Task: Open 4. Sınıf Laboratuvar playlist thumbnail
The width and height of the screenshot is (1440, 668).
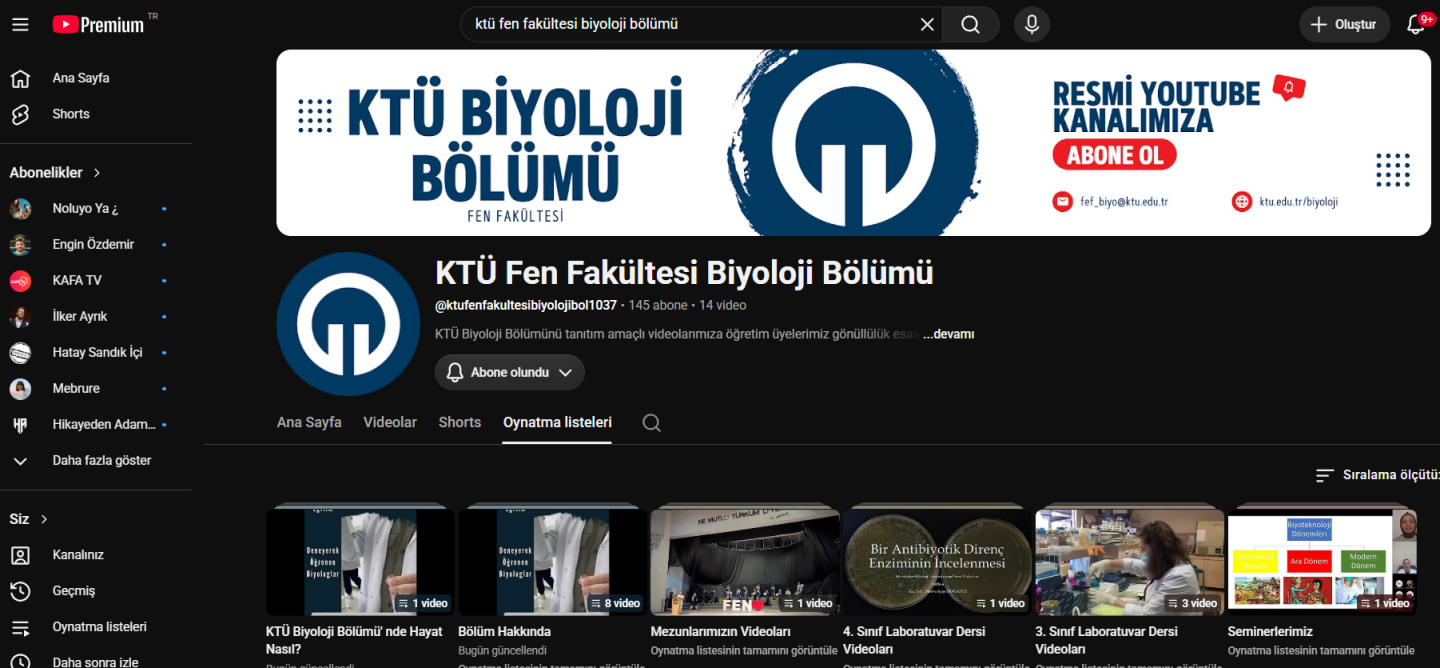Action: point(937,562)
